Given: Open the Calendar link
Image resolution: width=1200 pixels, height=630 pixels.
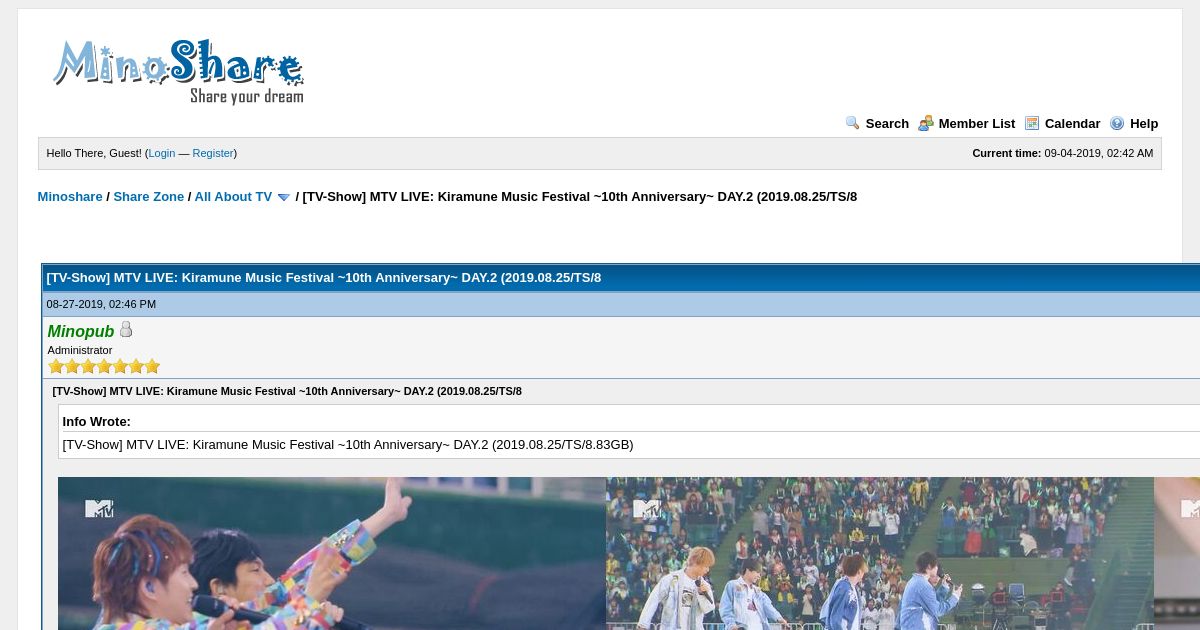Looking at the screenshot, I should (1072, 124).
